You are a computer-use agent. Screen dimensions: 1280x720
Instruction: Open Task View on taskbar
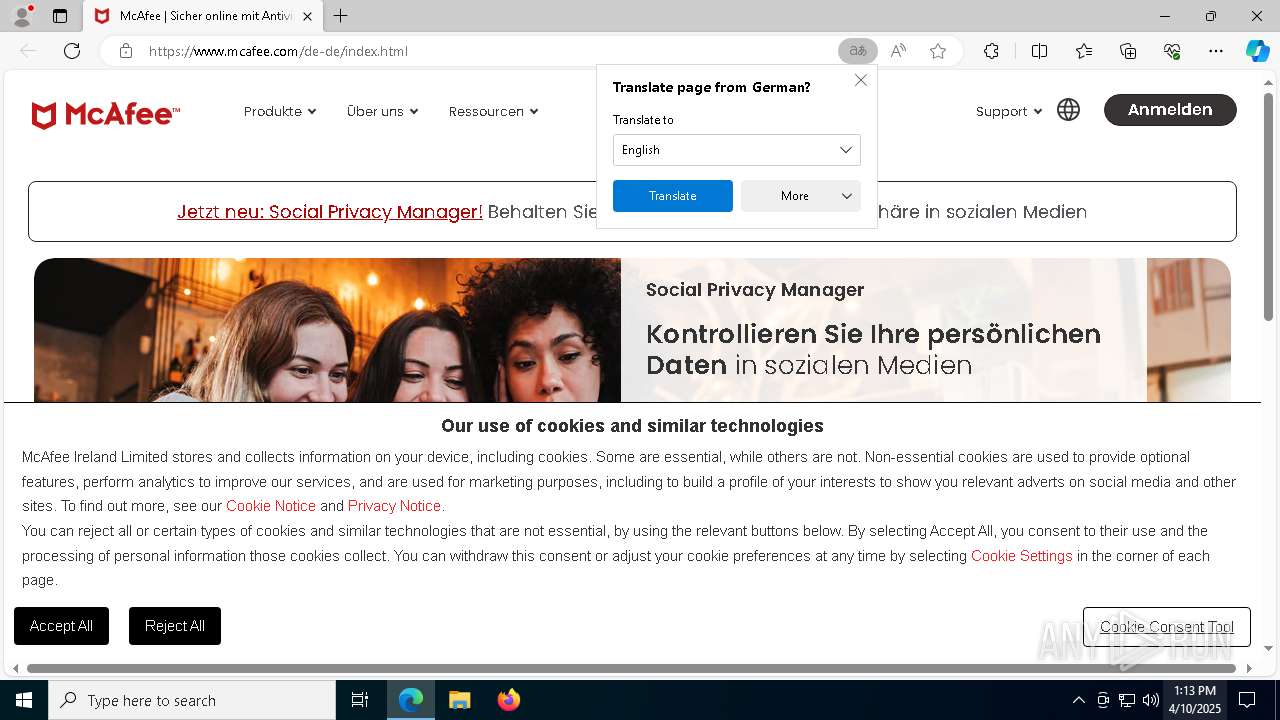pyautogui.click(x=360, y=700)
